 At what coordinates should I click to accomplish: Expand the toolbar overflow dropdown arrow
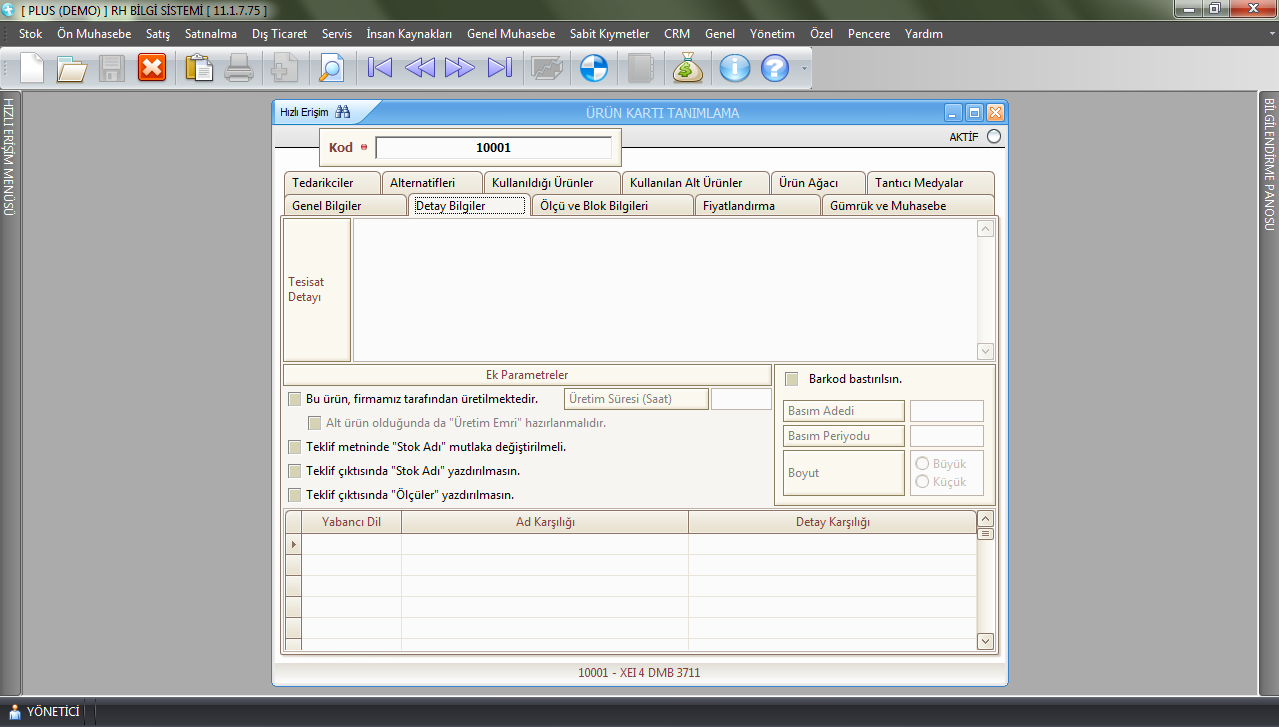click(x=803, y=69)
